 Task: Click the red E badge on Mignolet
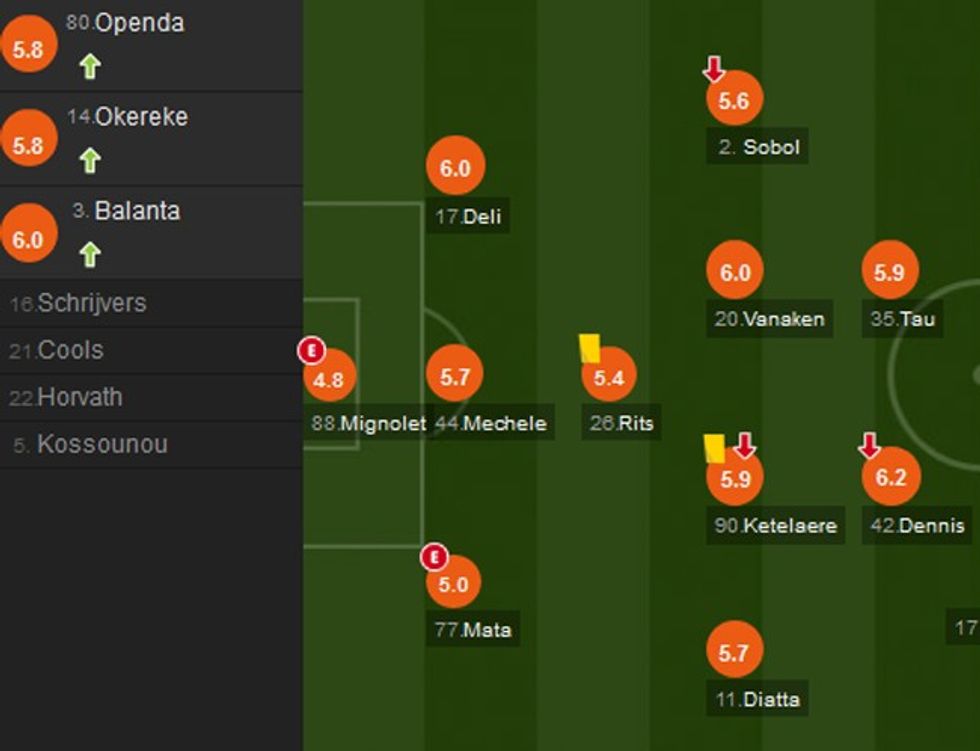tap(313, 351)
